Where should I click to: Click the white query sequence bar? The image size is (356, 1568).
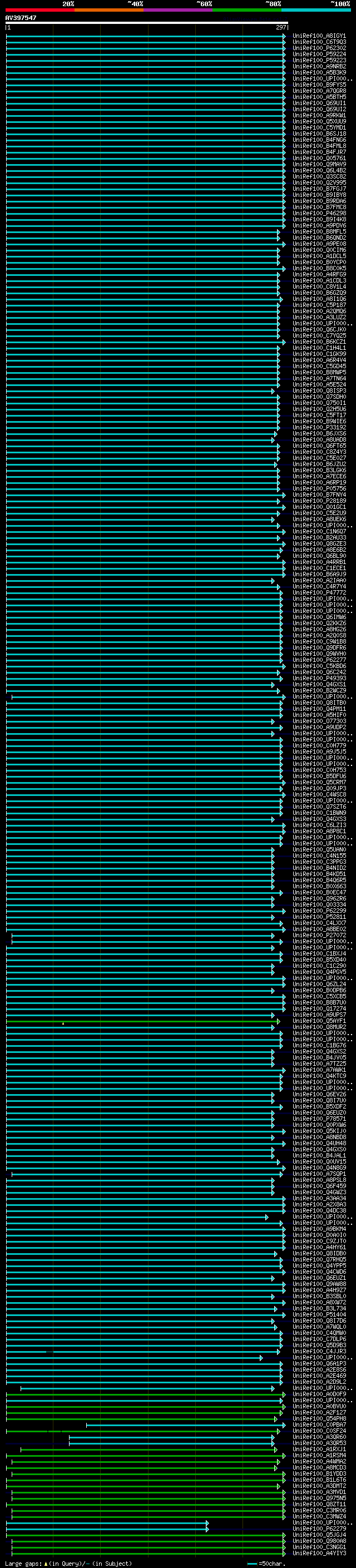[x=147, y=22]
